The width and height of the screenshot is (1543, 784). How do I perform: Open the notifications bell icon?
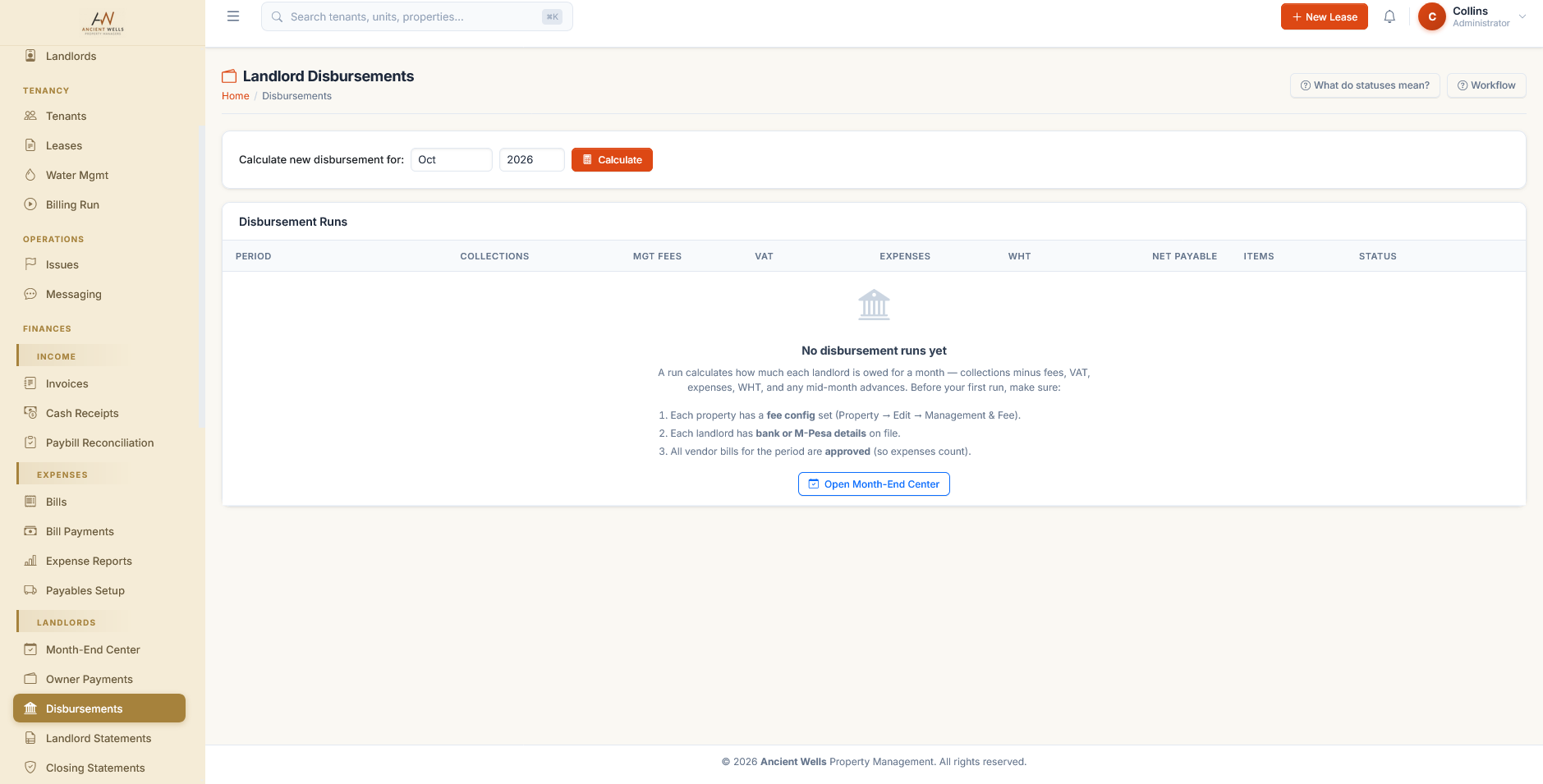[1389, 16]
